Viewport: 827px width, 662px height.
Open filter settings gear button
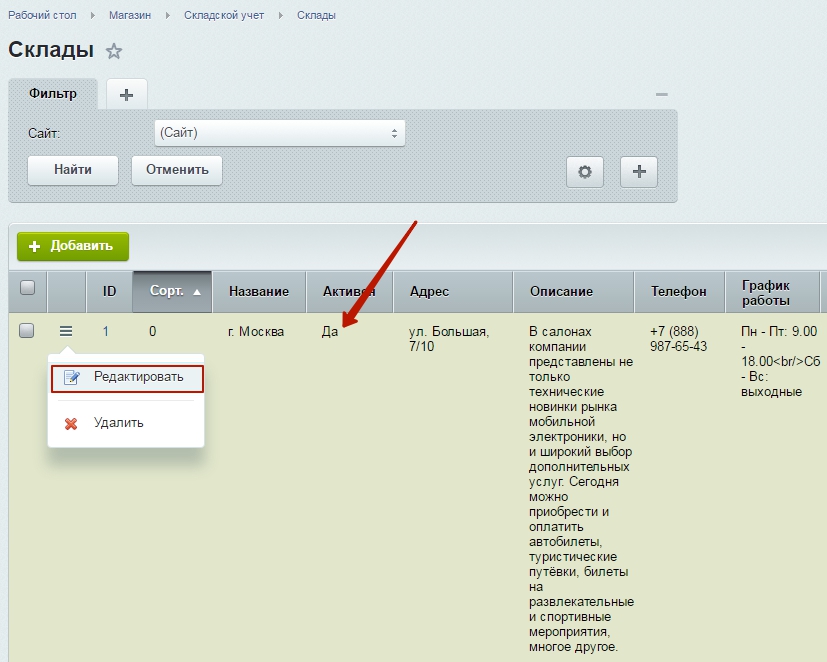tap(585, 171)
